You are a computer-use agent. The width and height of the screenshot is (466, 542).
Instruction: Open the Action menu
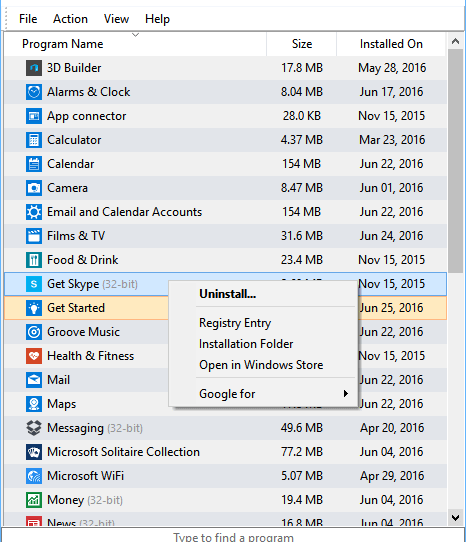(70, 19)
